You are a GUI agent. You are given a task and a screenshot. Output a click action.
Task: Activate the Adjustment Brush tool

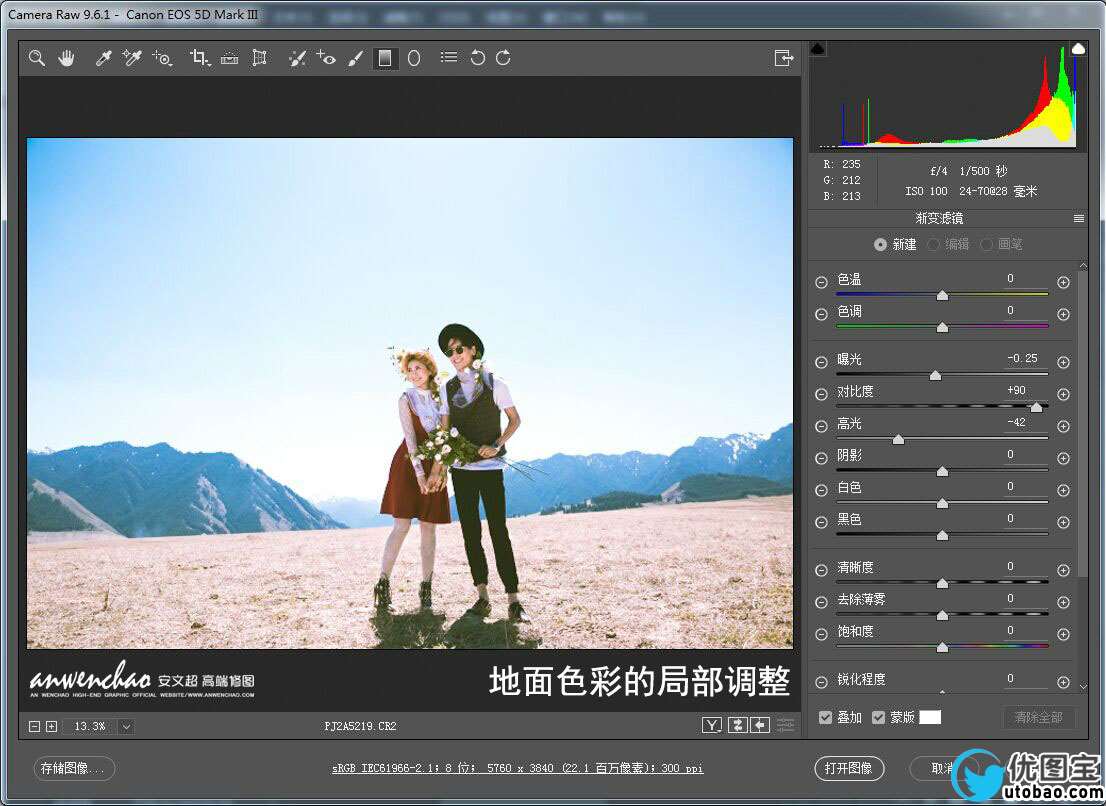click(x=355, y=59)
